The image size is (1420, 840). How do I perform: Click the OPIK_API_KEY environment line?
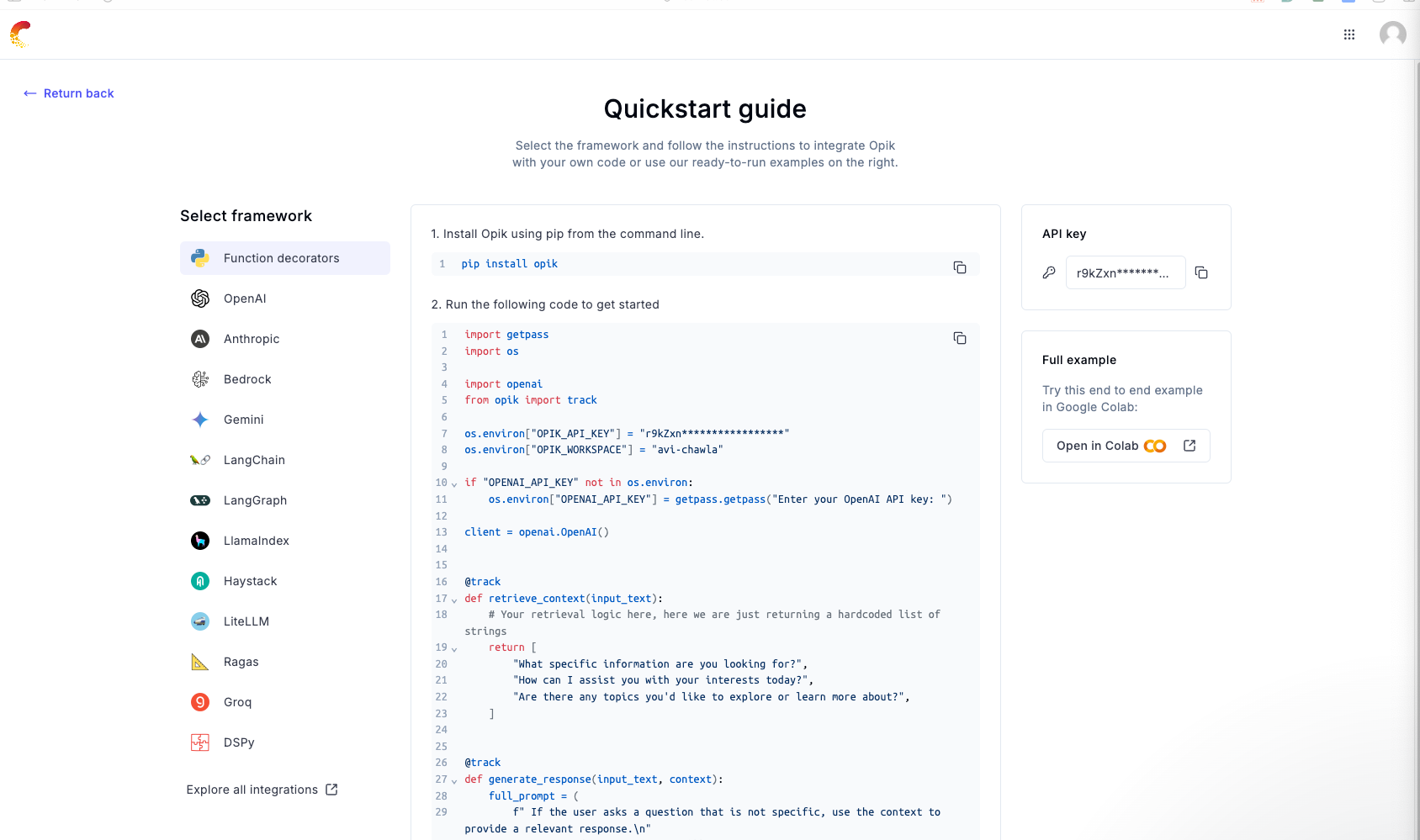[627, 434]
